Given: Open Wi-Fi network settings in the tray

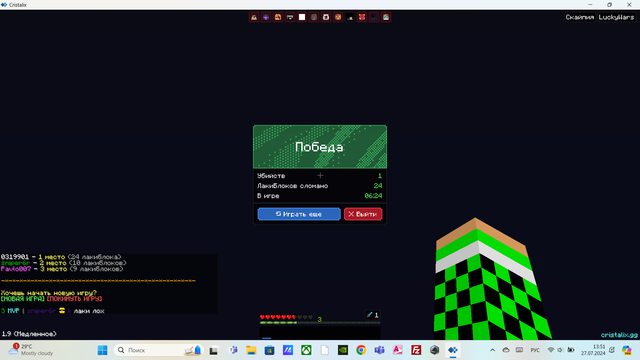Looking at the screenshot, I should point(551,350).
